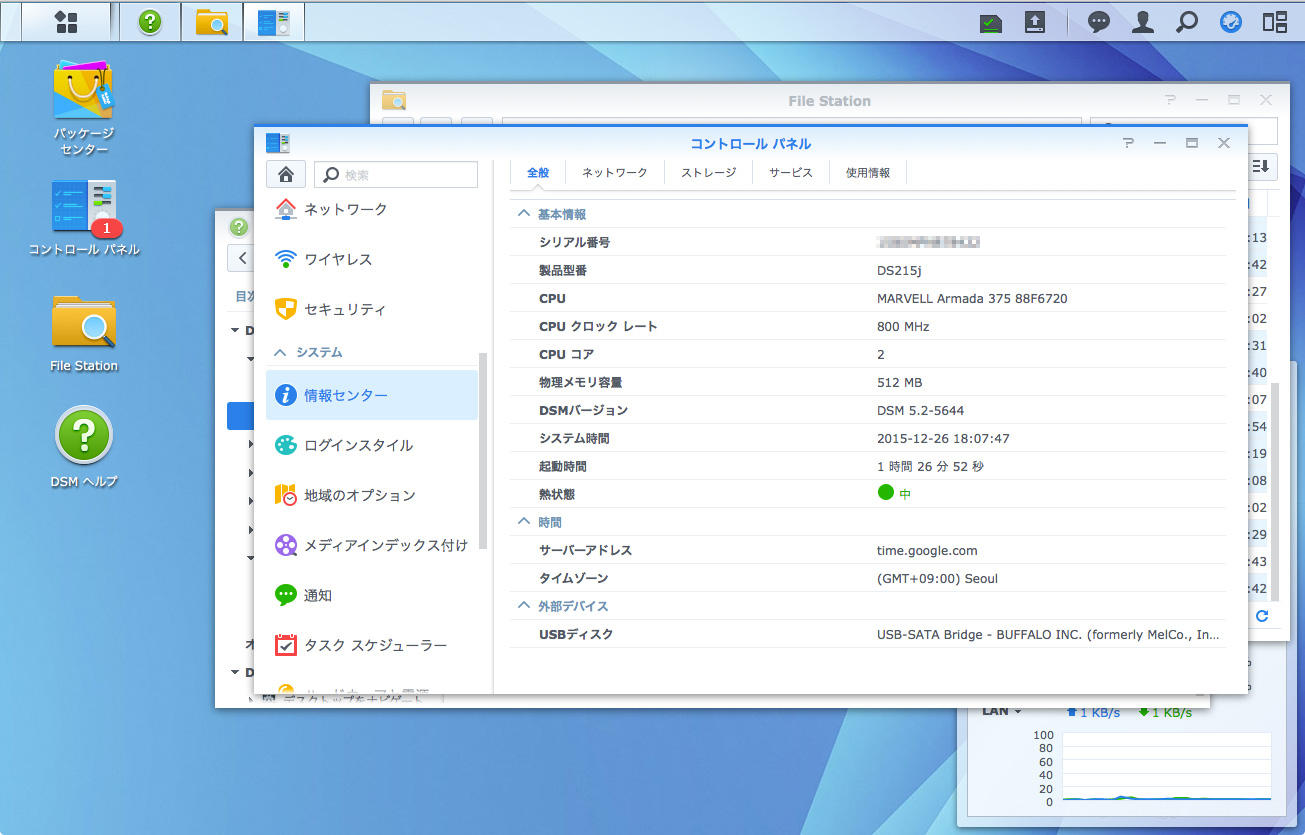Open the desktop search magnifier icon
This screenshot has height=835, width=1305.
pyautogui.click(x=1187, y=22)
